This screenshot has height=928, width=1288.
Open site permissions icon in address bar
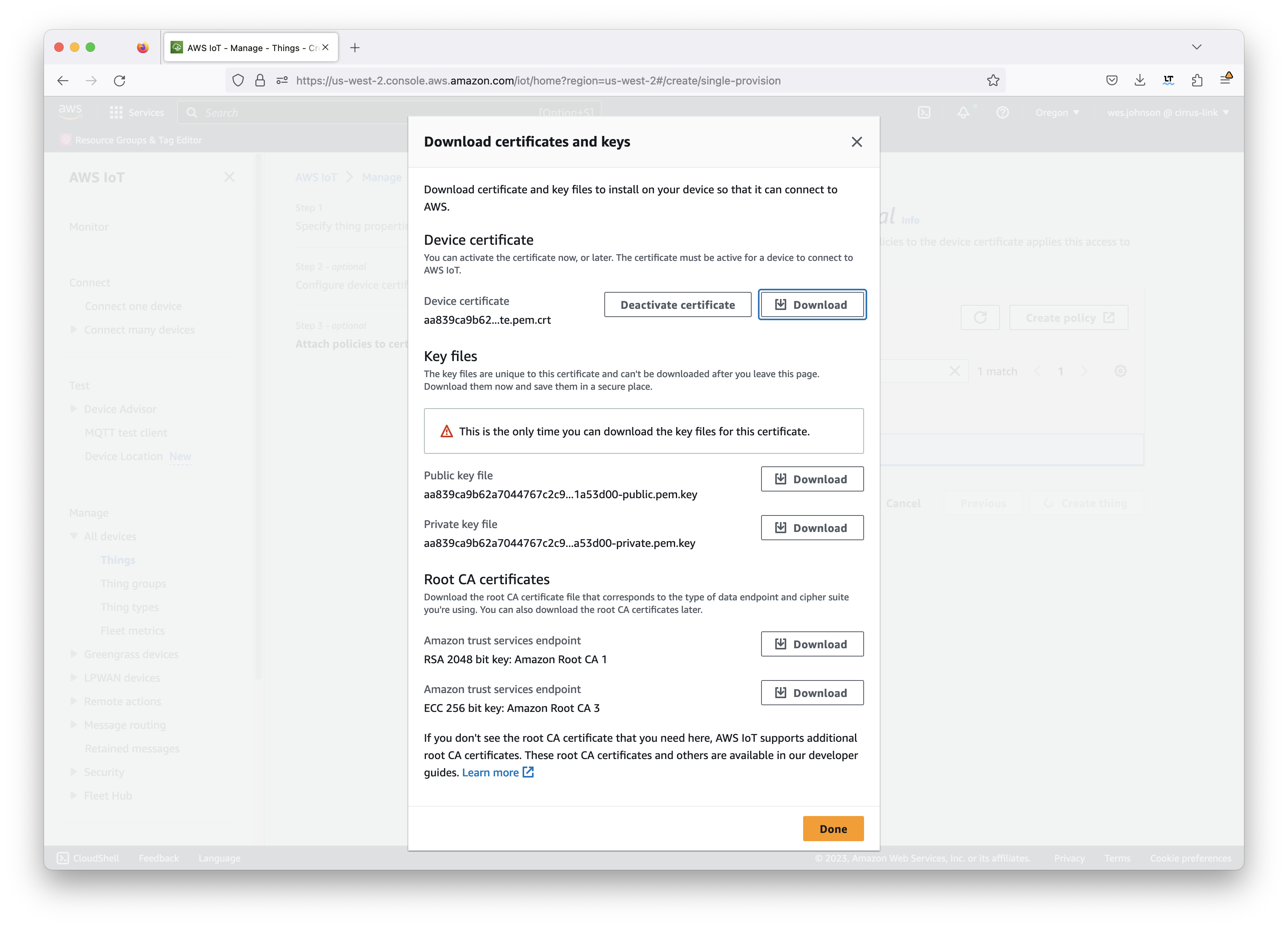pyautogui.click(x=282, y=81)
